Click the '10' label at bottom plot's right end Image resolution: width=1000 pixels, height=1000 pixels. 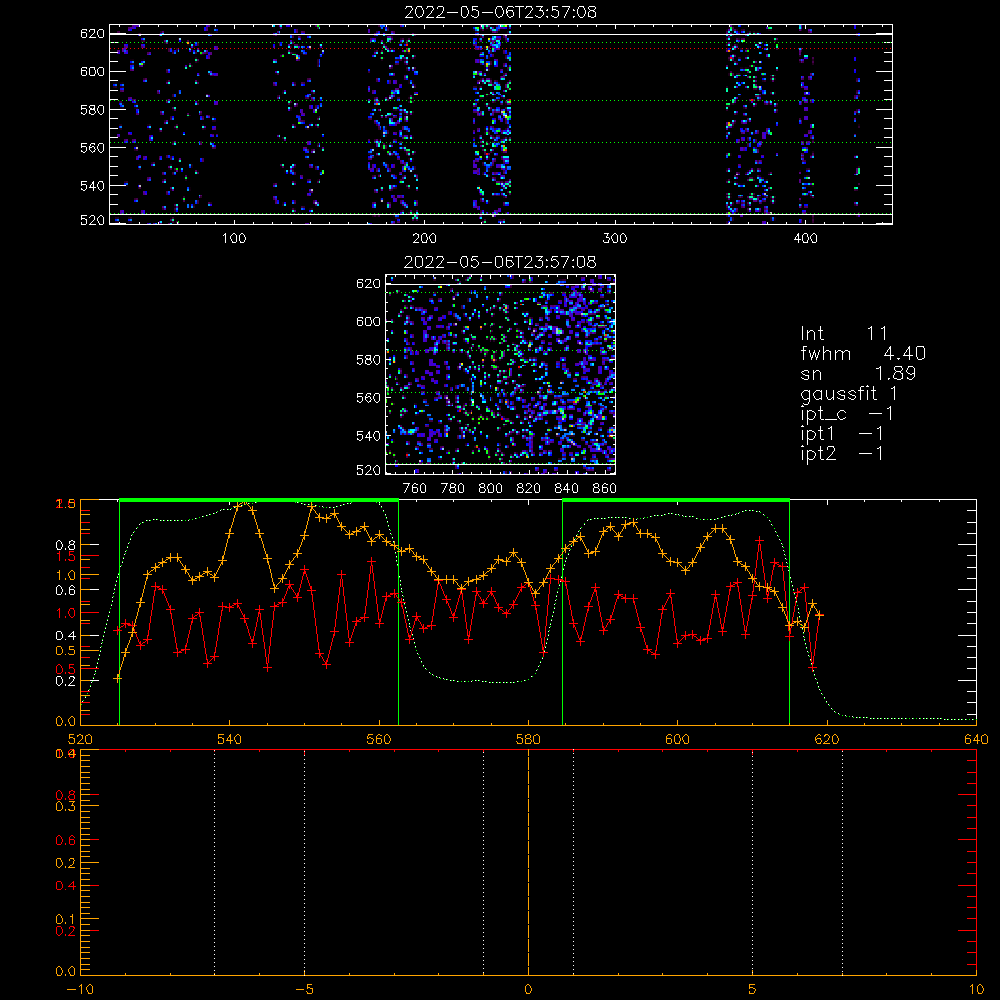[x=976, y=989]
